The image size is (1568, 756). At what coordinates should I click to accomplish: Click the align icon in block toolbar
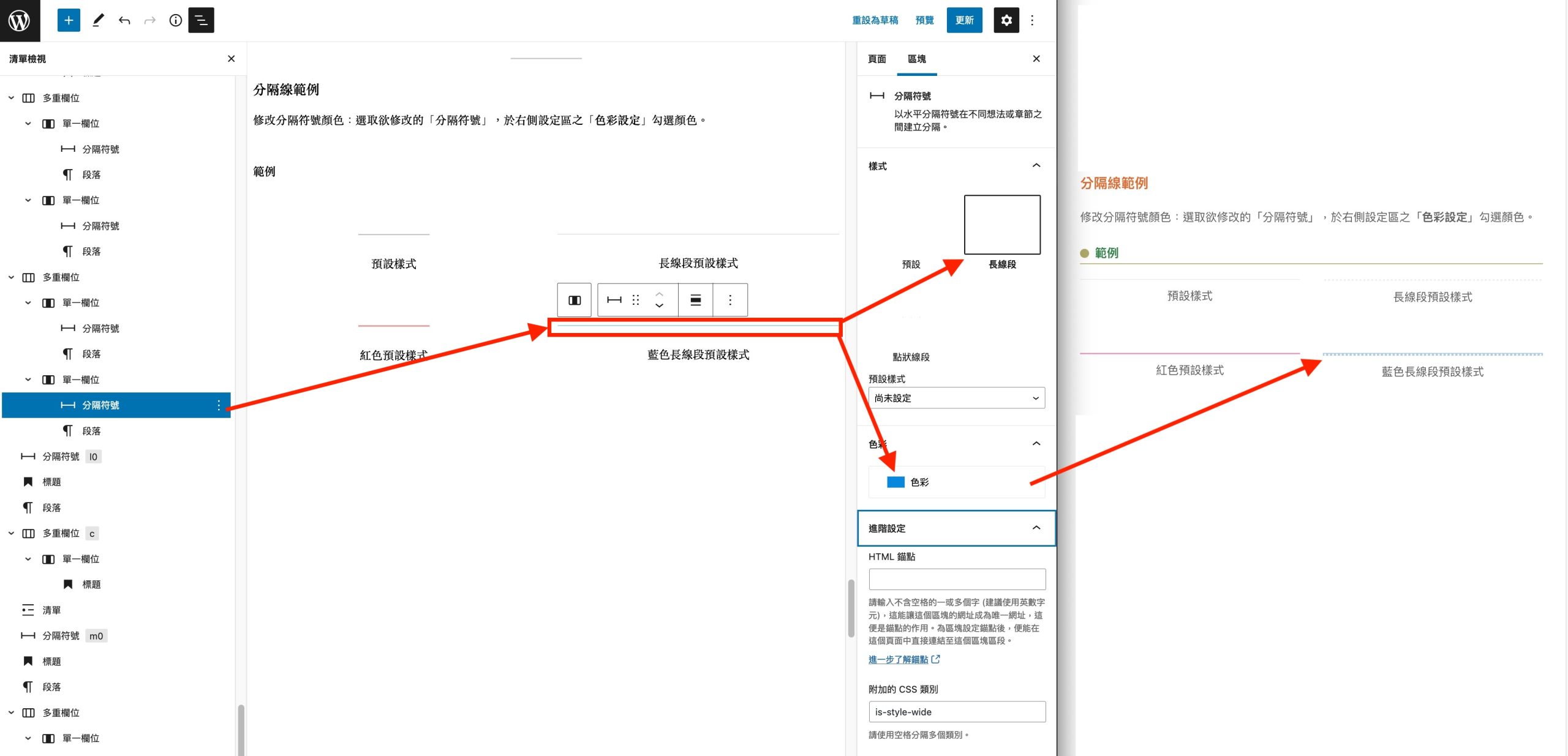(696, 300)
